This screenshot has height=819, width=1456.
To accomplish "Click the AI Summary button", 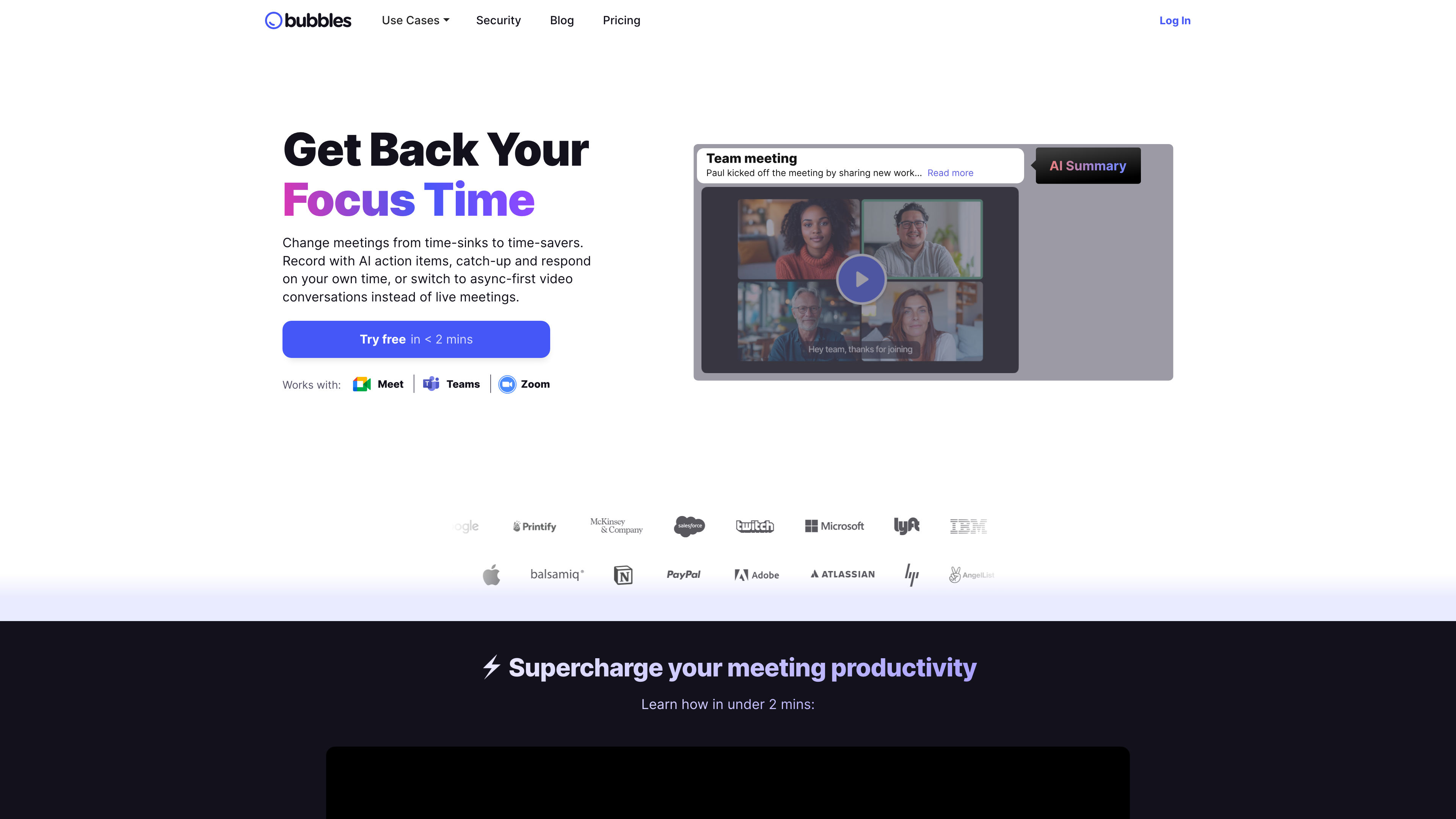I will click(1088, 165).
